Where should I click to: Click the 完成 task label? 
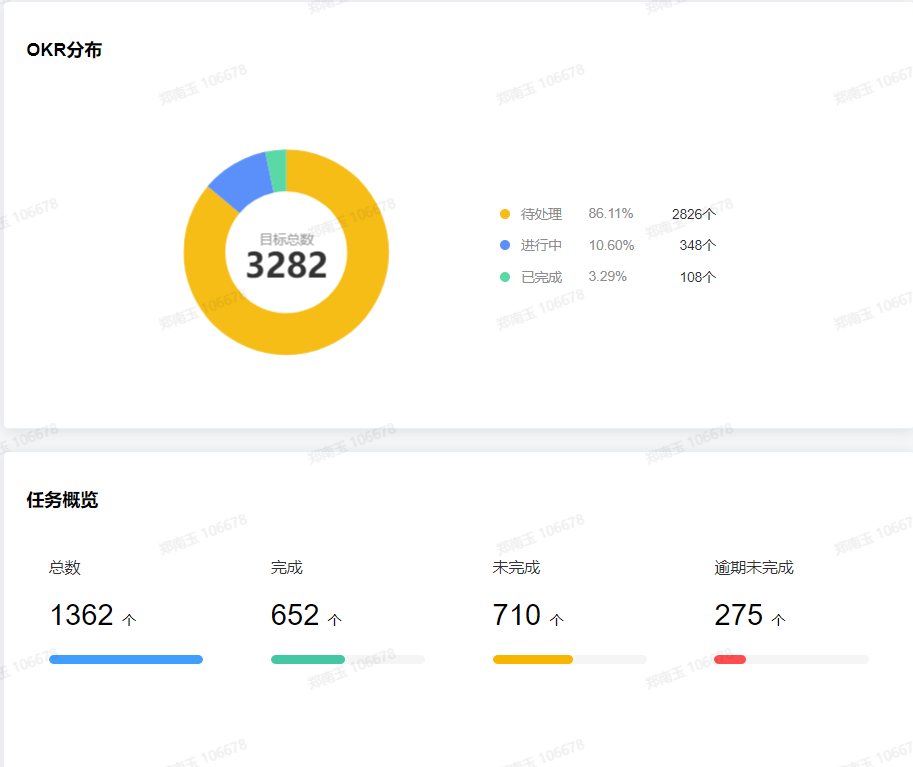(x=286, y=567)
